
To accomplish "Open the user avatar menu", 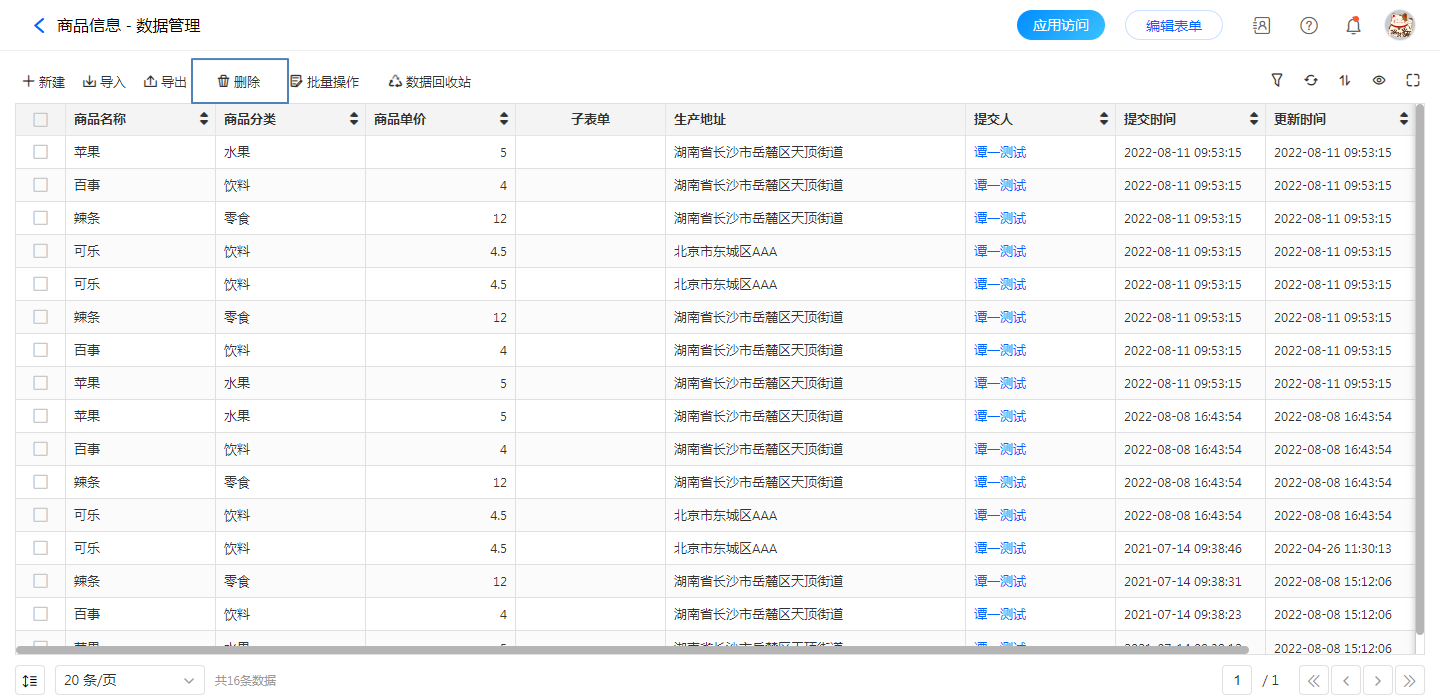I will (x=1399, y=26).
